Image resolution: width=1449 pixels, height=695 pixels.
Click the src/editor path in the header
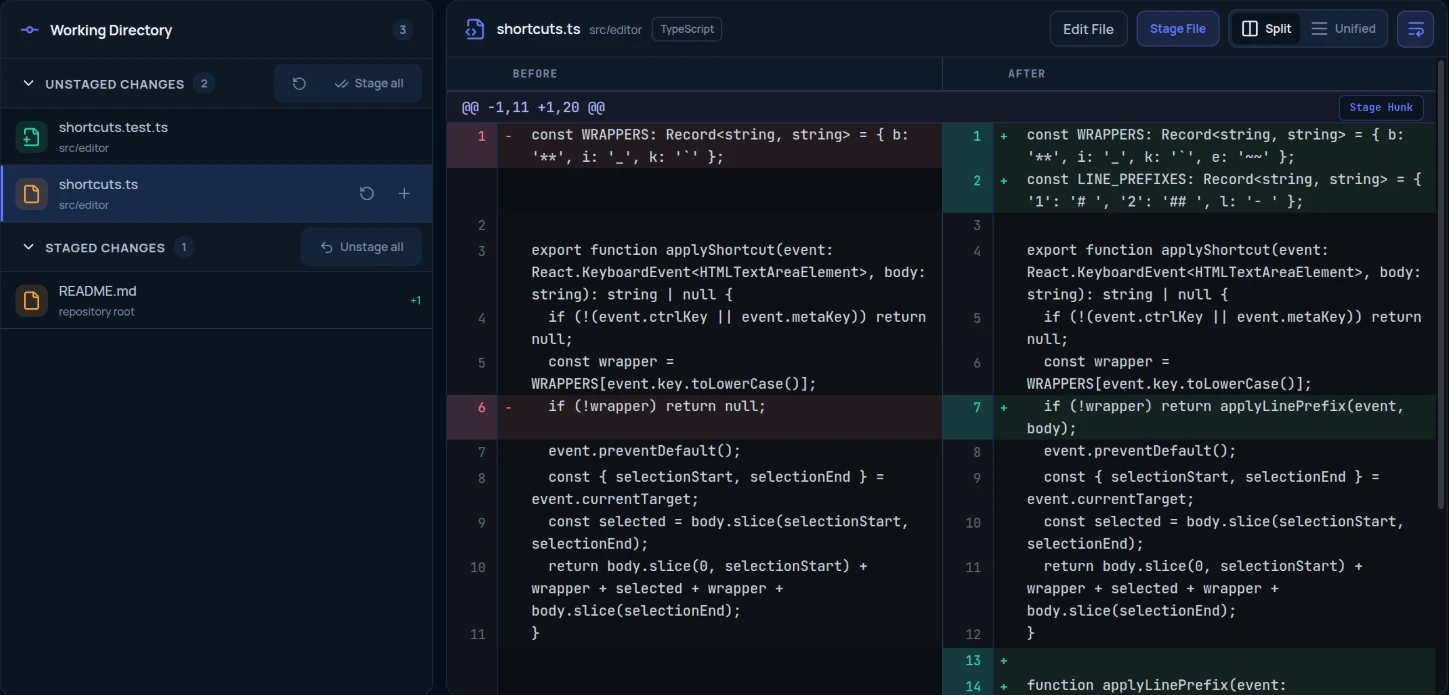(615, 30)
